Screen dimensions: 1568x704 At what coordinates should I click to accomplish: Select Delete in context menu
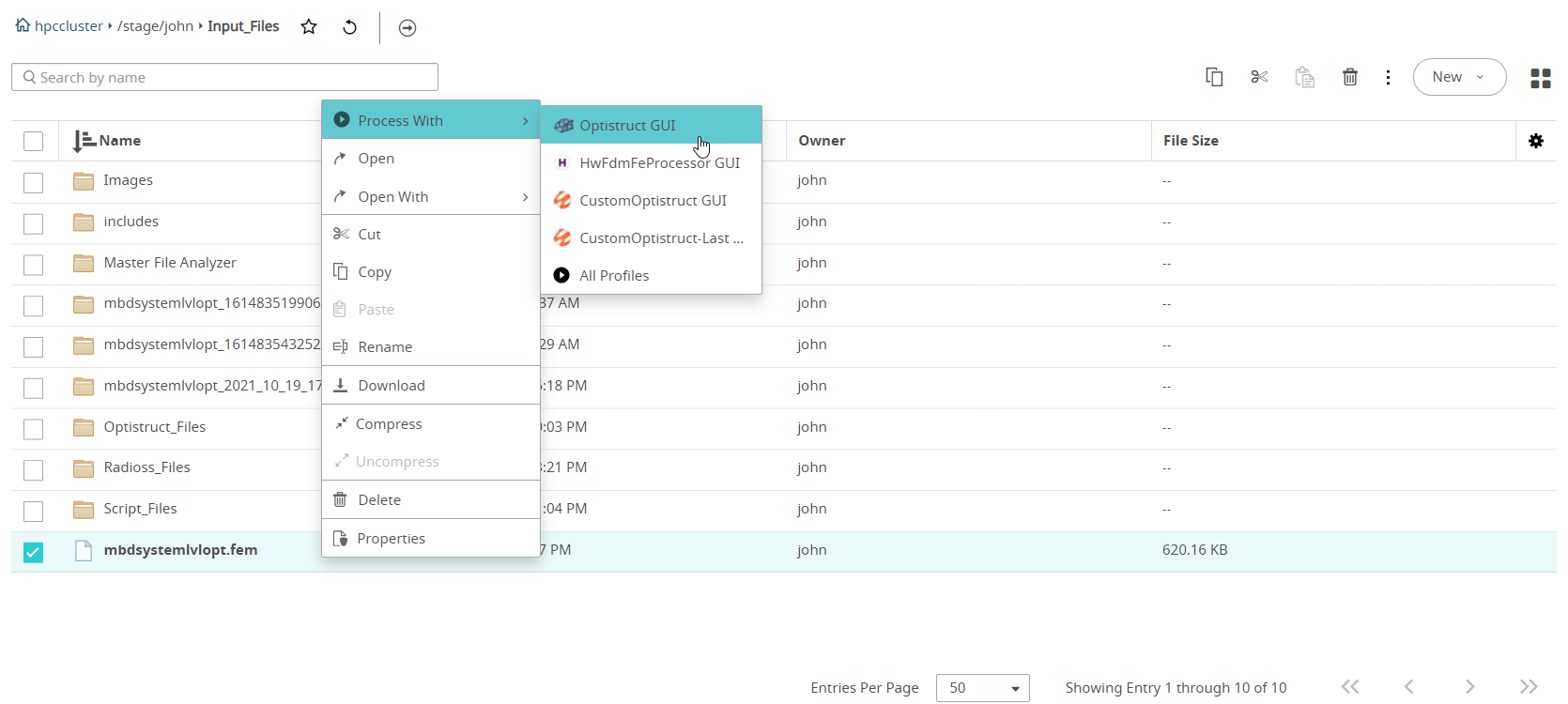(x=431, y=499)
